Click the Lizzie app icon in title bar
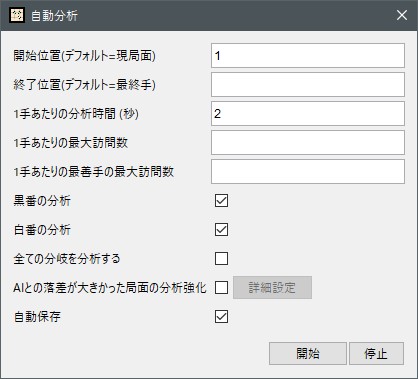The width and height of the screenshot is (418, 379). (17, 15)
